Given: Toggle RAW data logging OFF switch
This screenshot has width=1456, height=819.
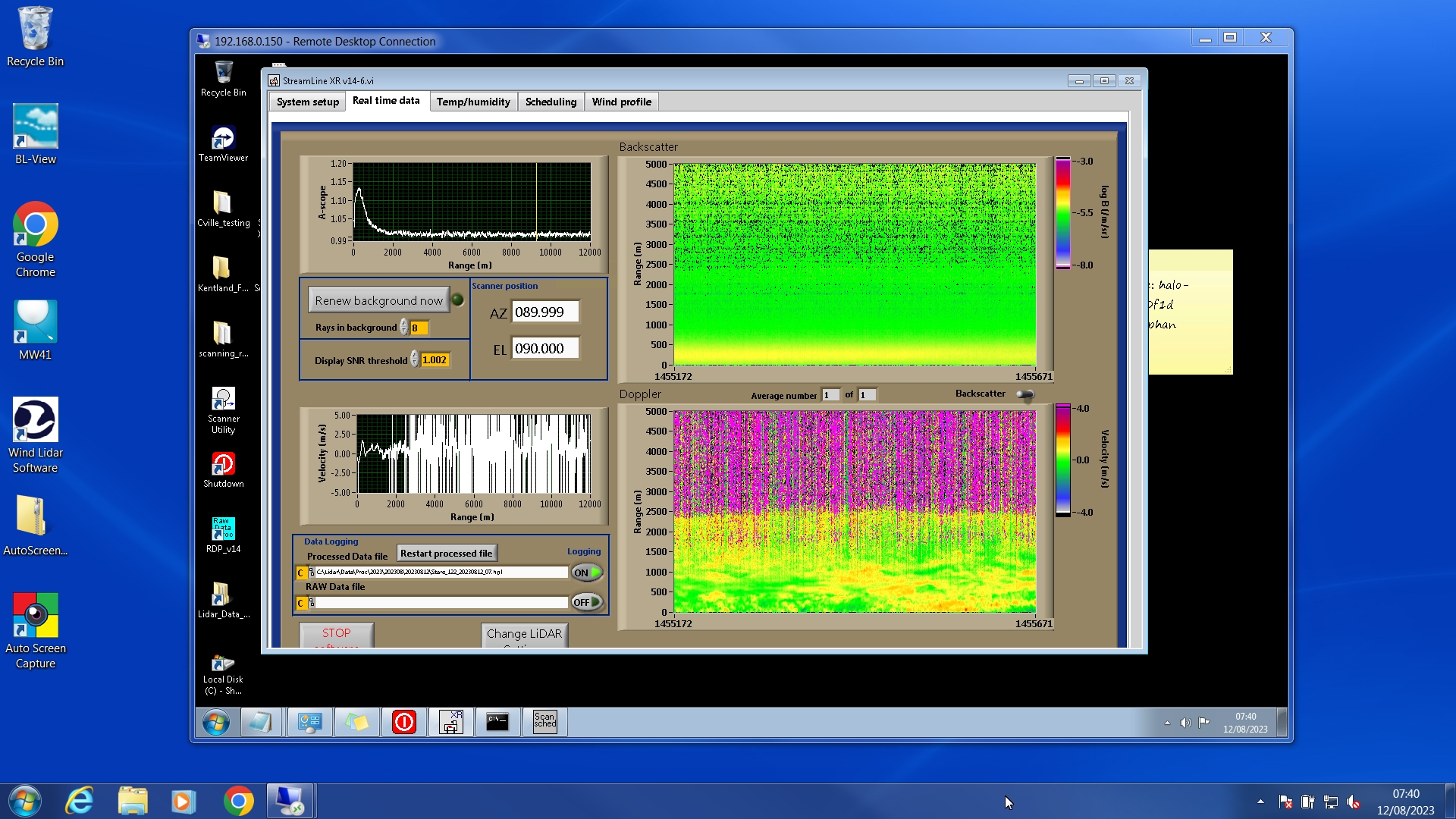Looking at the screenshot, I should coord(587,602).
